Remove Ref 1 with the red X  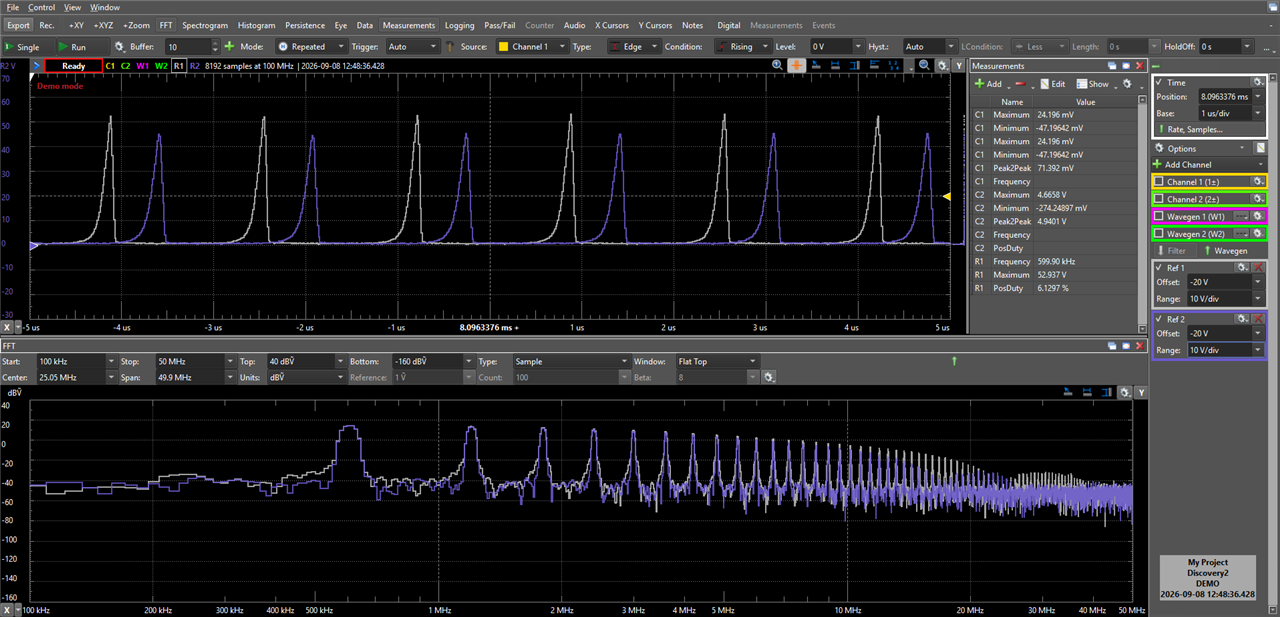[x=1258, y=268]
